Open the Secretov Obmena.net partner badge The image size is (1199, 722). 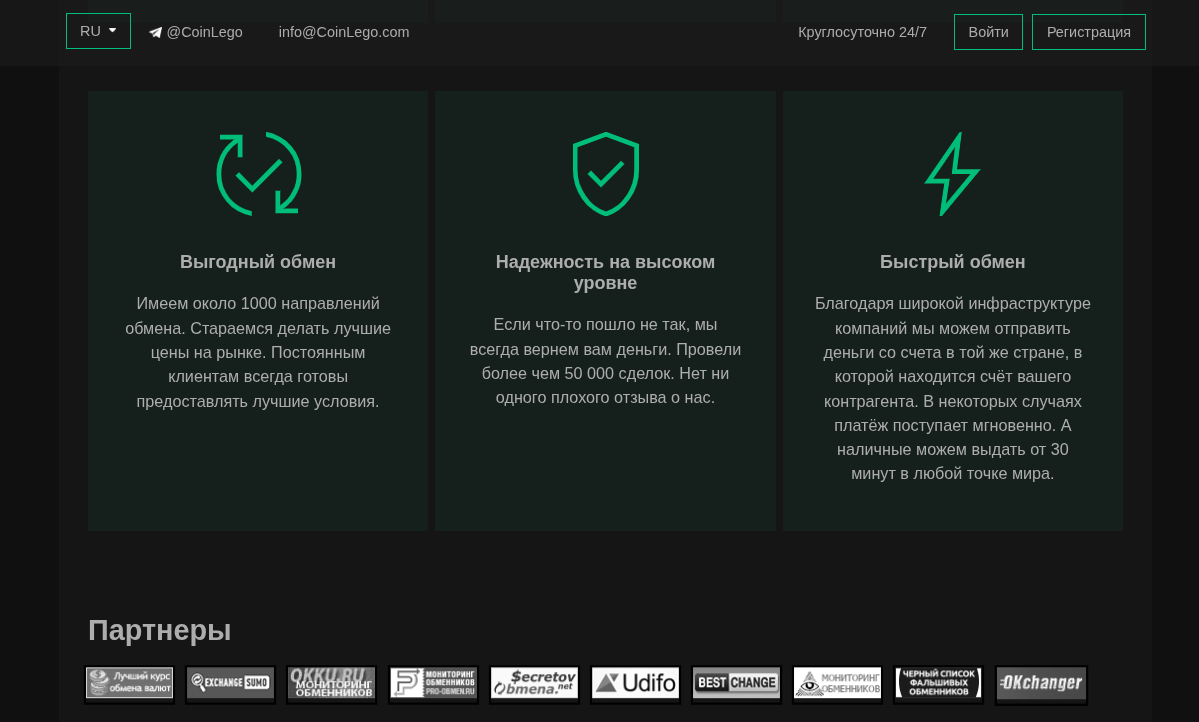[x=535, y=683]
